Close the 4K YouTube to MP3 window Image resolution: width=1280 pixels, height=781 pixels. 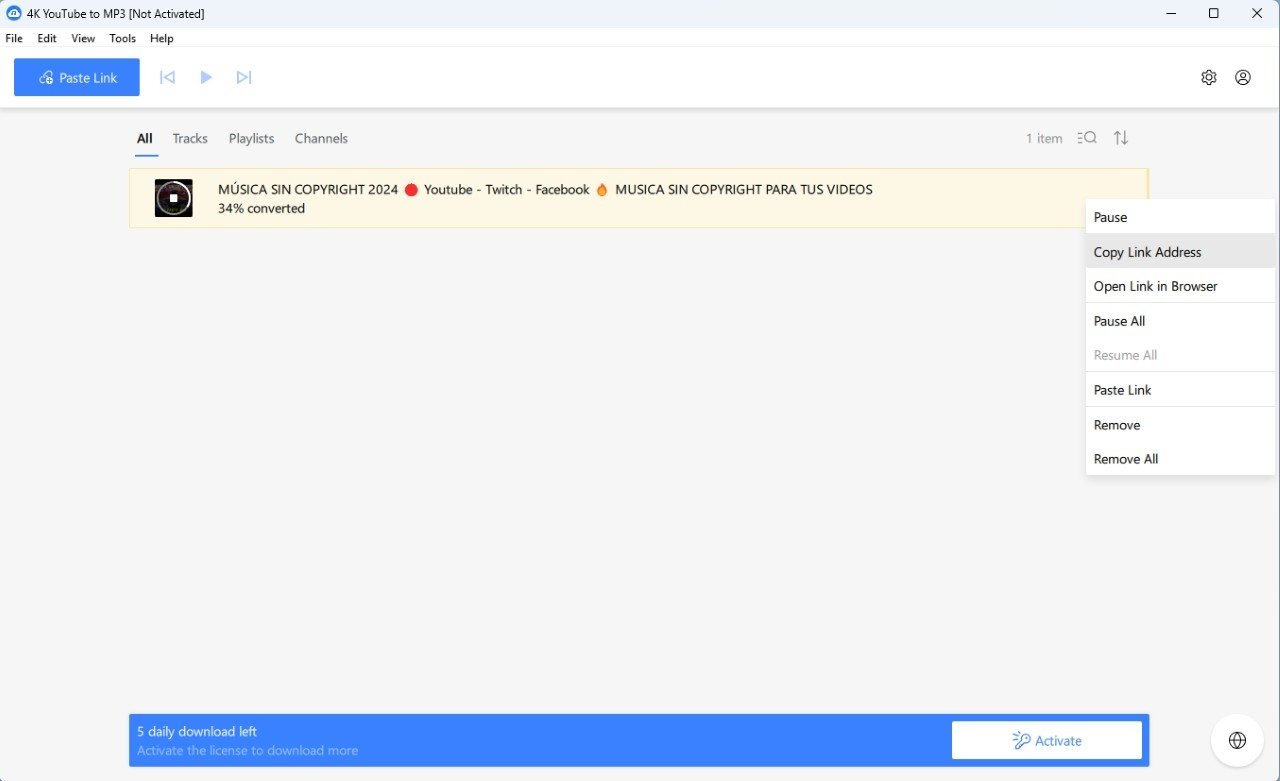[1258, 13]
